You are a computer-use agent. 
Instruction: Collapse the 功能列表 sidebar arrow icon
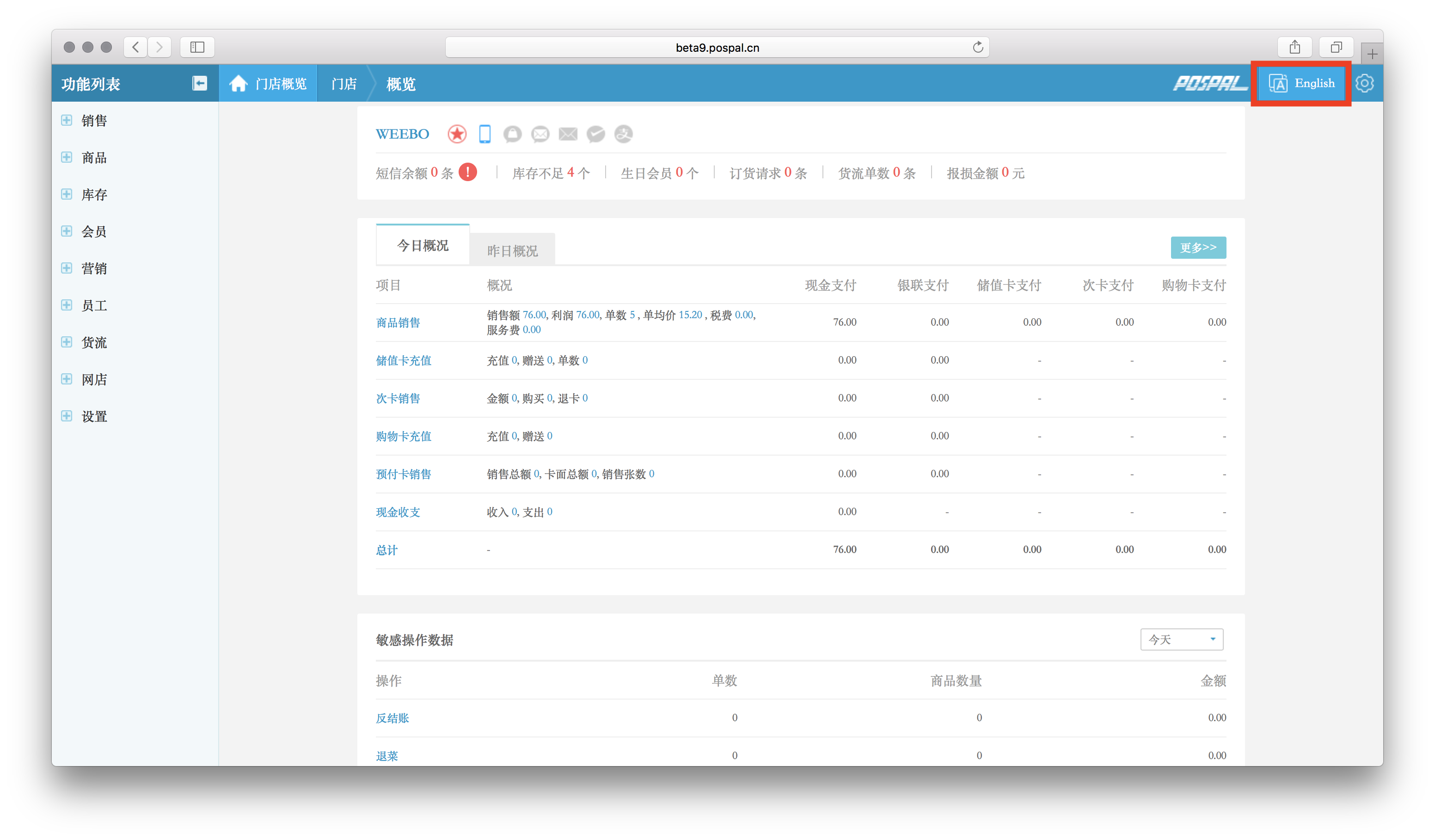[199, 84]
